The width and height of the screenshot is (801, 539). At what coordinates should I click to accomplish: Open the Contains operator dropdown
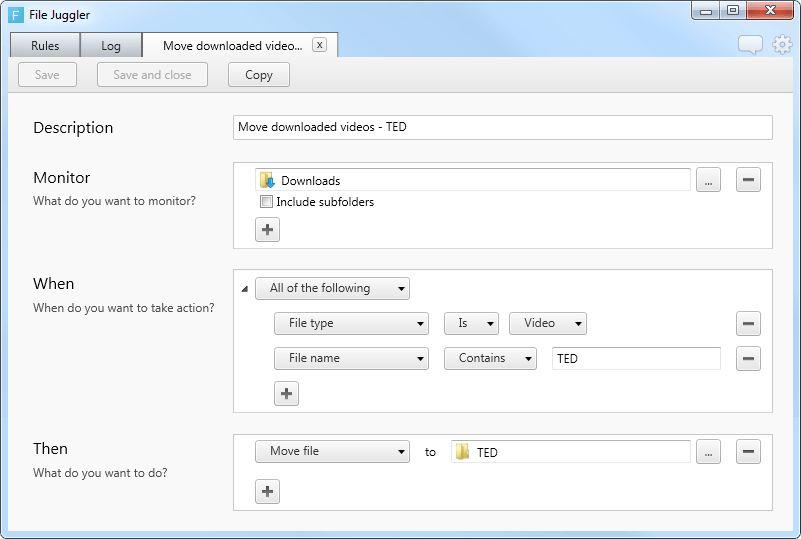click(490, 358)
